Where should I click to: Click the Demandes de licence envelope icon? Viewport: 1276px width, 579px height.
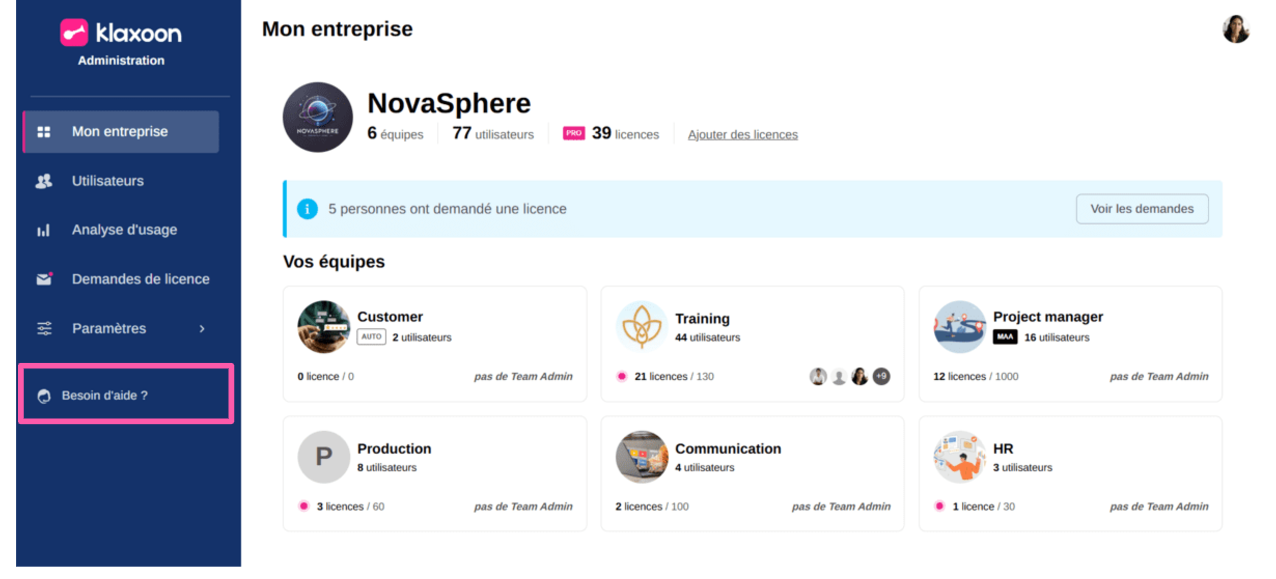[x=44, y=279]
